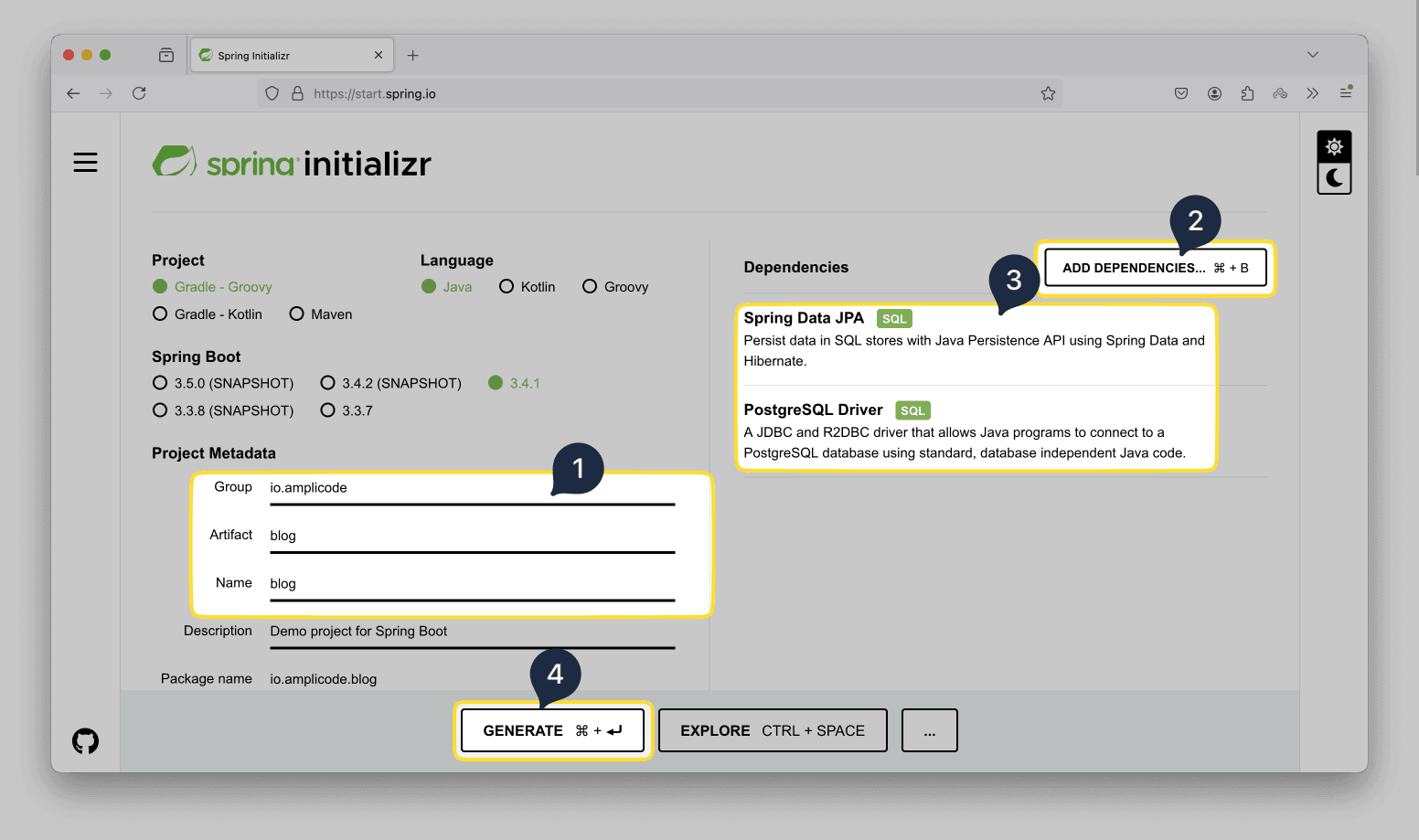The image size is (1419, 840).
Task: Click the Group input field
Action: [472, 488]
